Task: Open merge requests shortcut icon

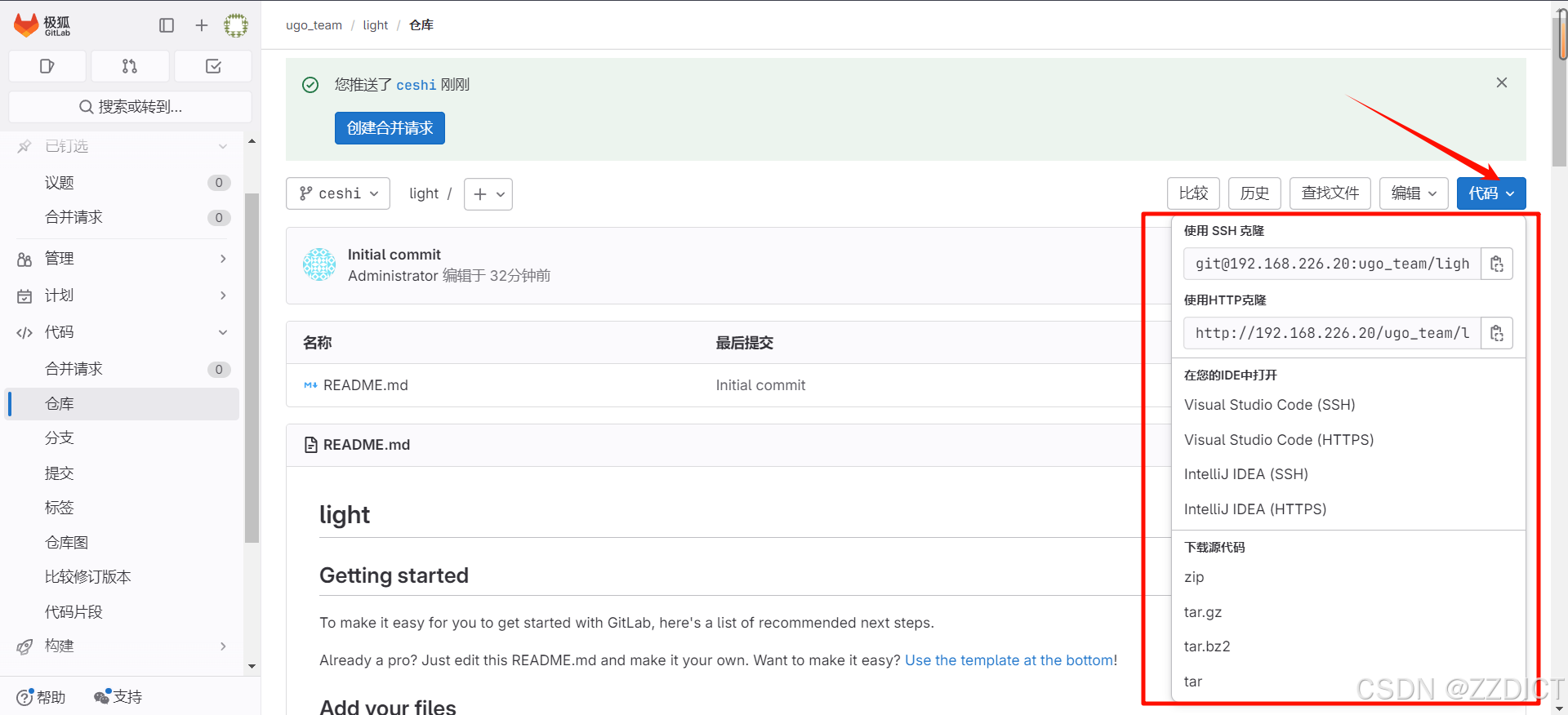Action: 130,66
